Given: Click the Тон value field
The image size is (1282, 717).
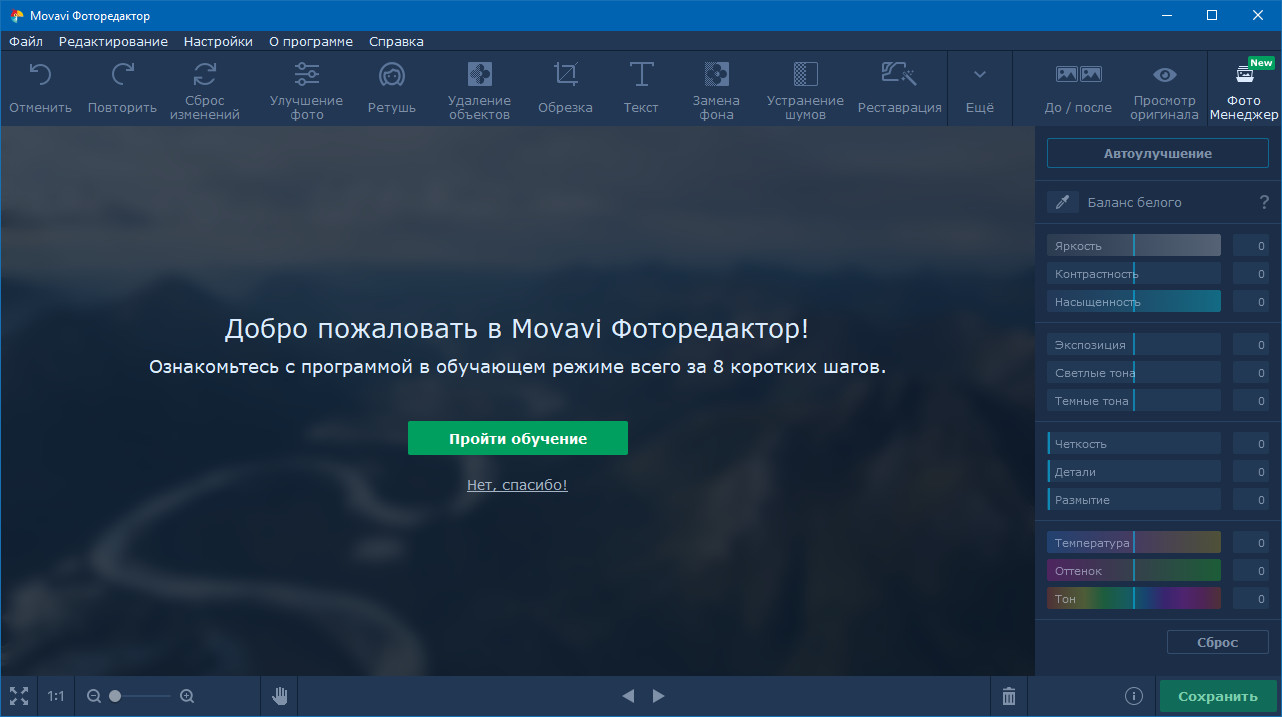Looking at the screenshot, I should 1251,598.
